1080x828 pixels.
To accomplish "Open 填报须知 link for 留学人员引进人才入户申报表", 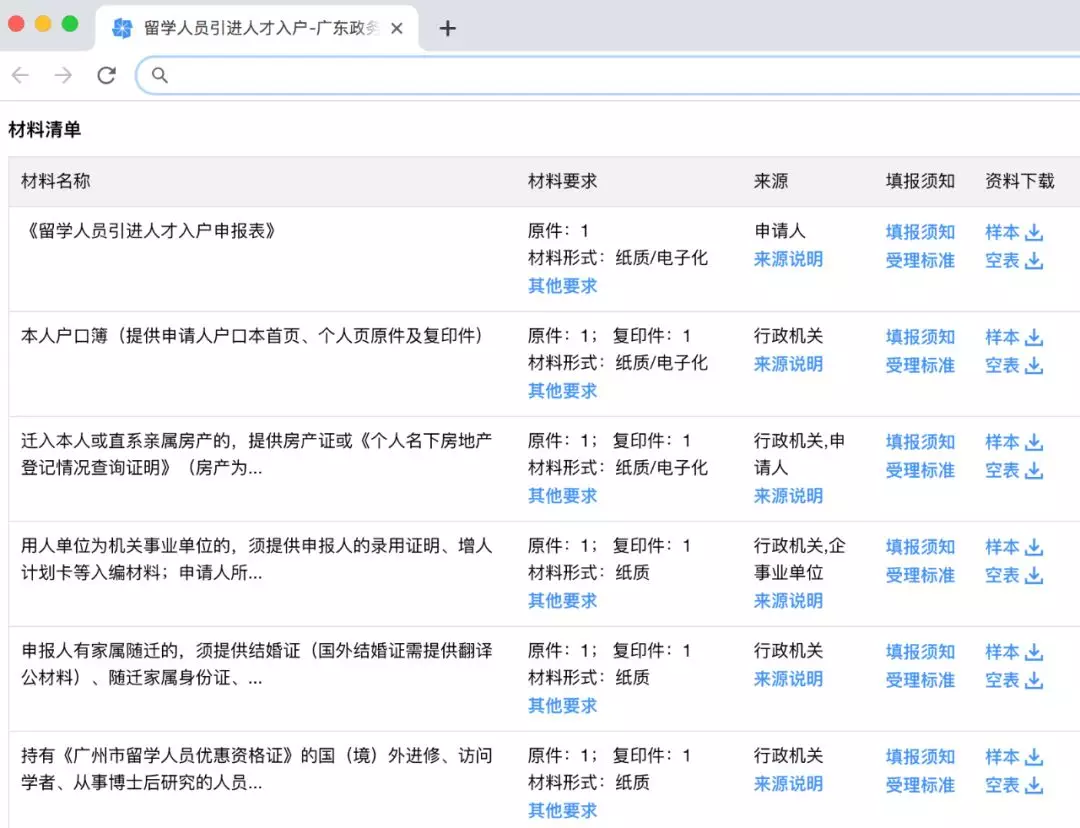I will tap(920, 232).
